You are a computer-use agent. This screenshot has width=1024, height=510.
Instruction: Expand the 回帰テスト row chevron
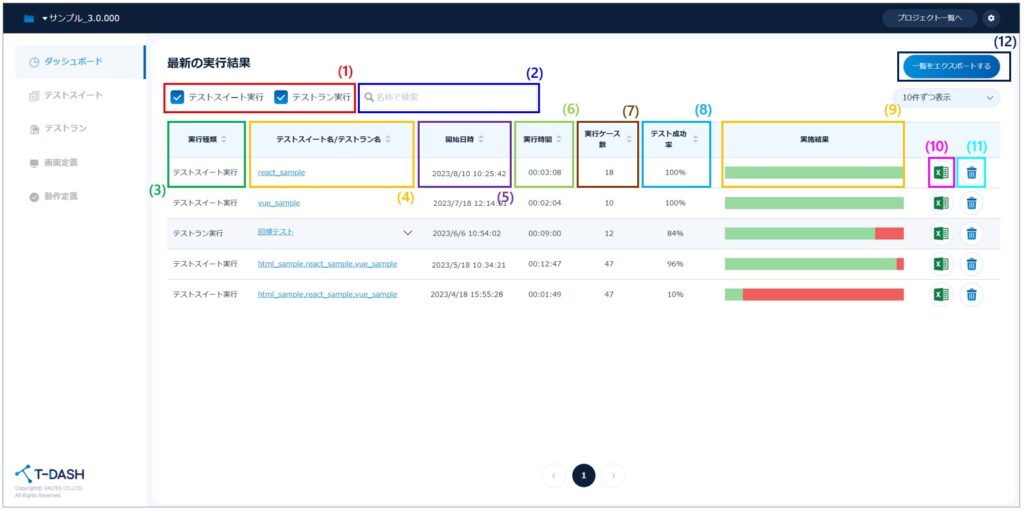[x=407, y=233]
